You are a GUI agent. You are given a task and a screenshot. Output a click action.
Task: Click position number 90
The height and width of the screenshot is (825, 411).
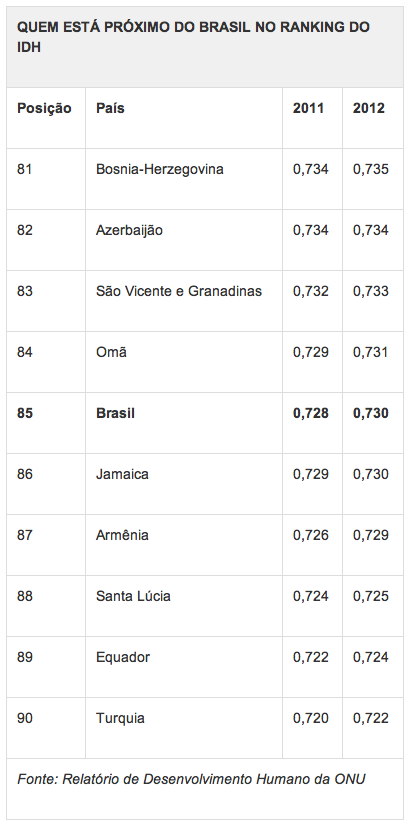point(25,718)
